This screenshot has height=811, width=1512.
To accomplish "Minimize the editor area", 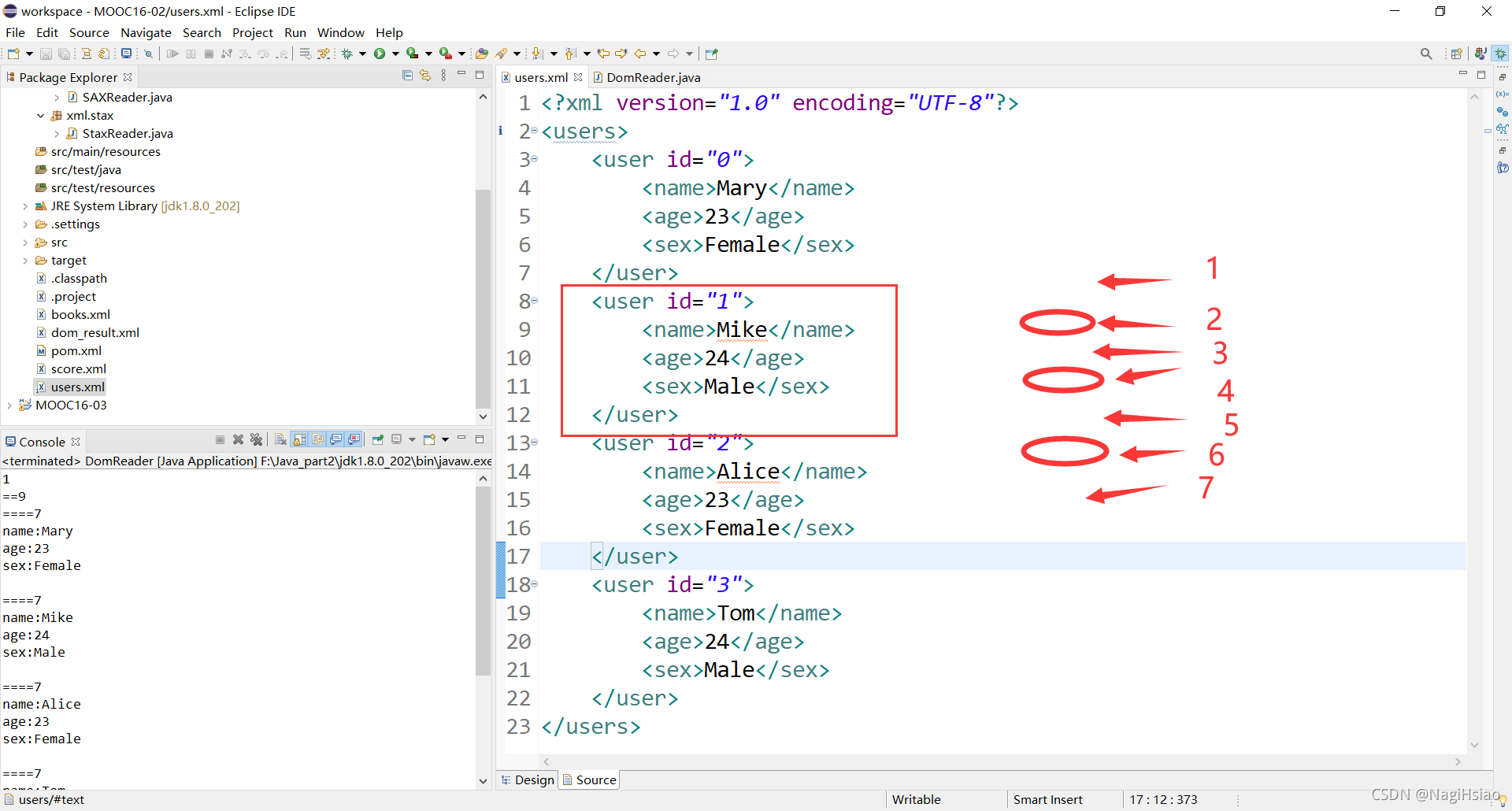I will (x=1463, y=74).
